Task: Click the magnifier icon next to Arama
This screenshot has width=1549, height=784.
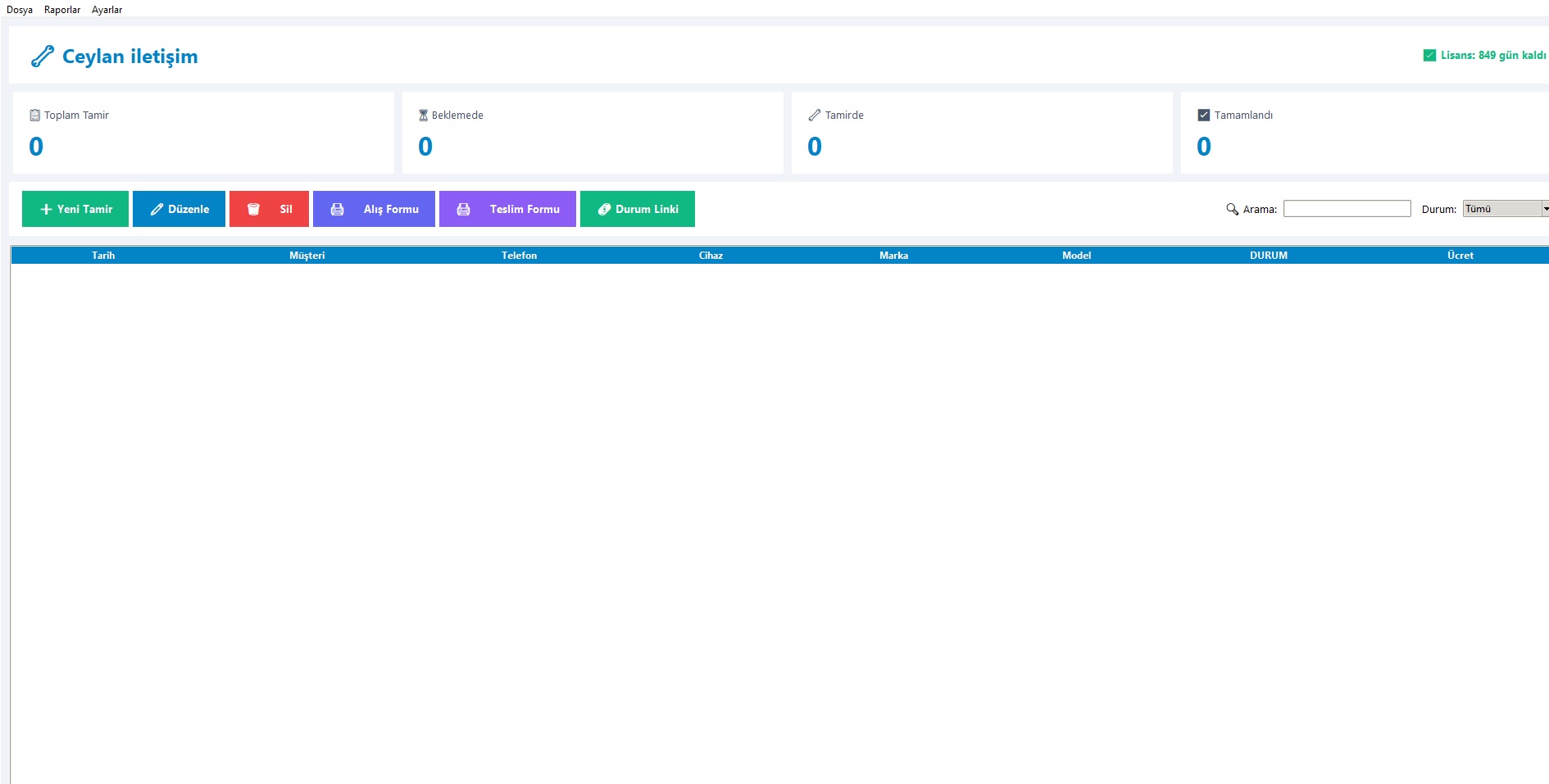Action: [x=1232, y=210]
